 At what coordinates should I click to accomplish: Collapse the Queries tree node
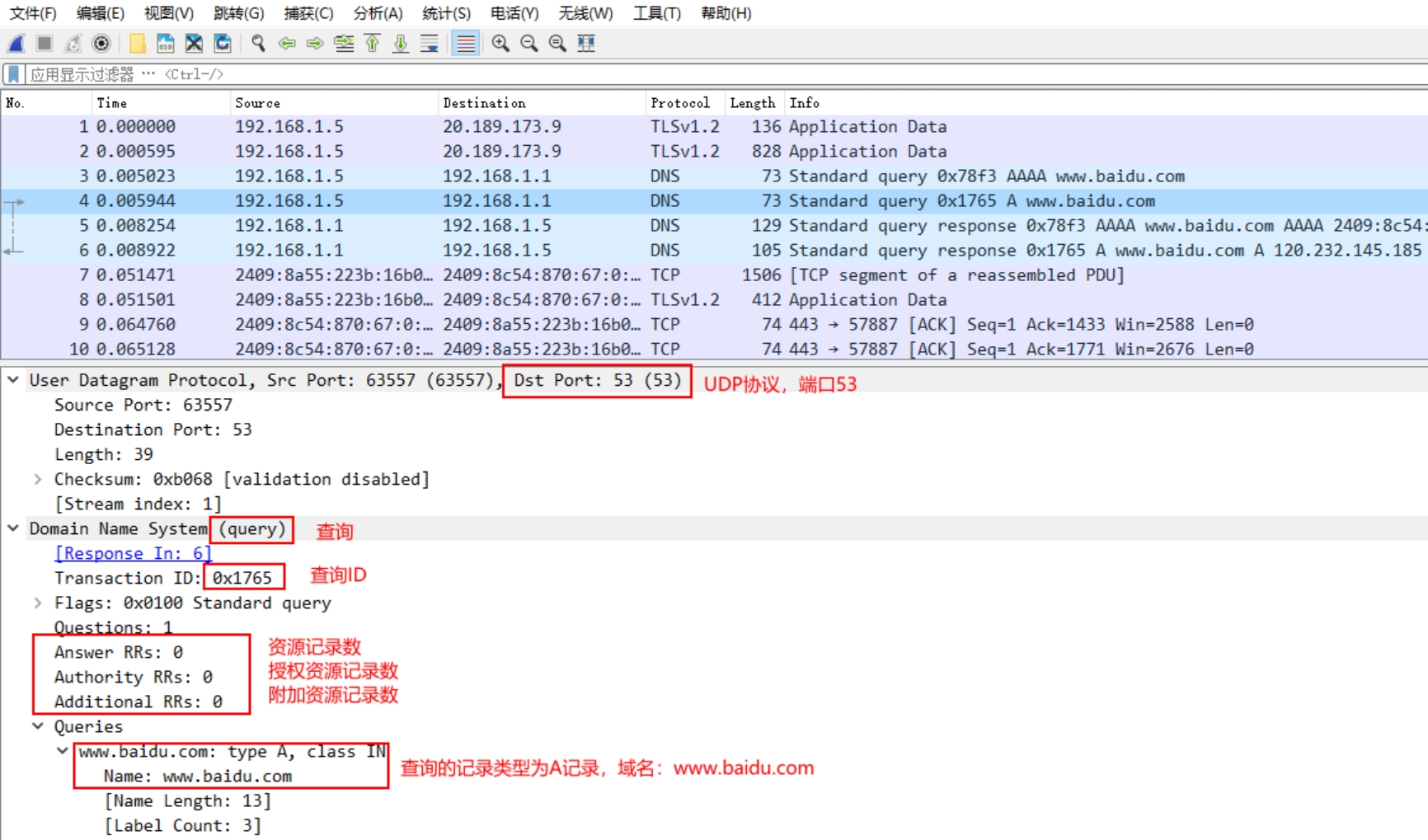click(38, 726)
